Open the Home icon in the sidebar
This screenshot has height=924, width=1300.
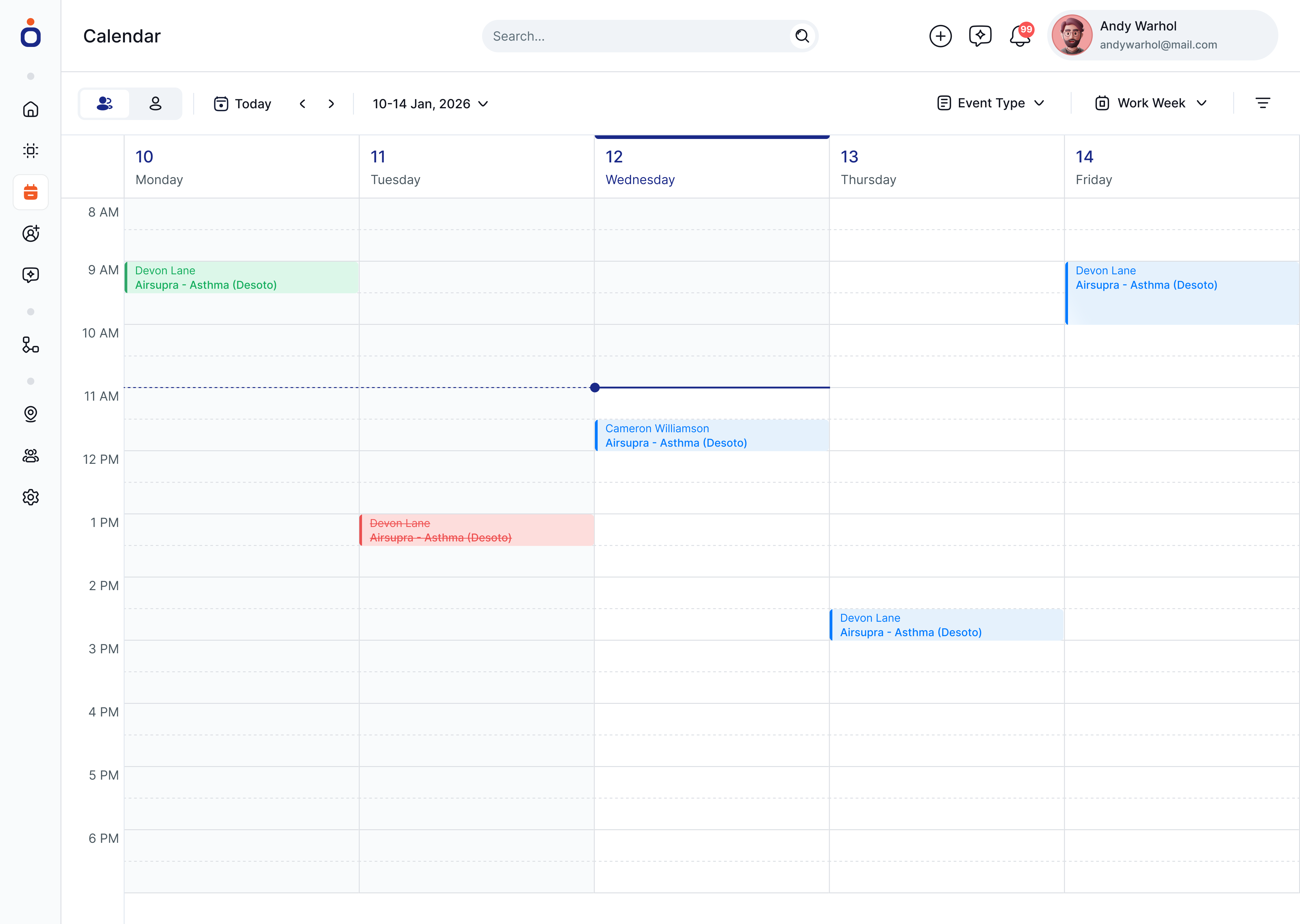tap(31, 109)
